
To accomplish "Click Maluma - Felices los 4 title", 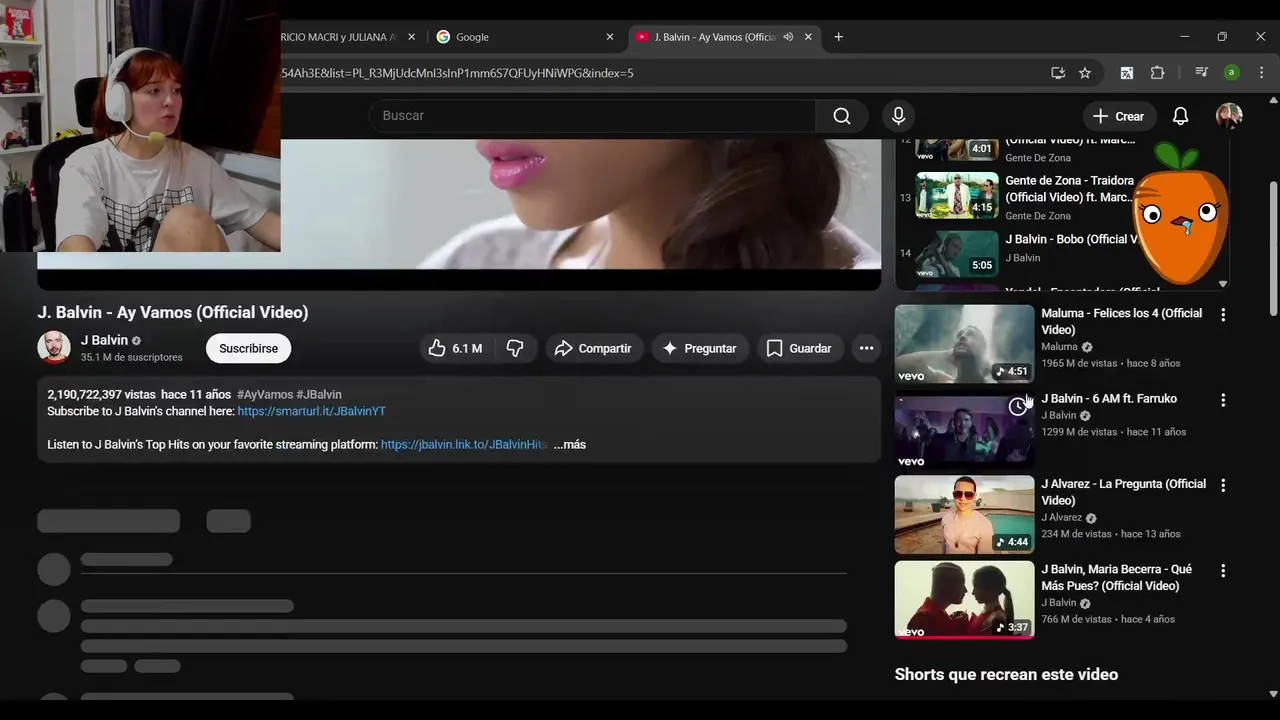I will point(1121,321).
